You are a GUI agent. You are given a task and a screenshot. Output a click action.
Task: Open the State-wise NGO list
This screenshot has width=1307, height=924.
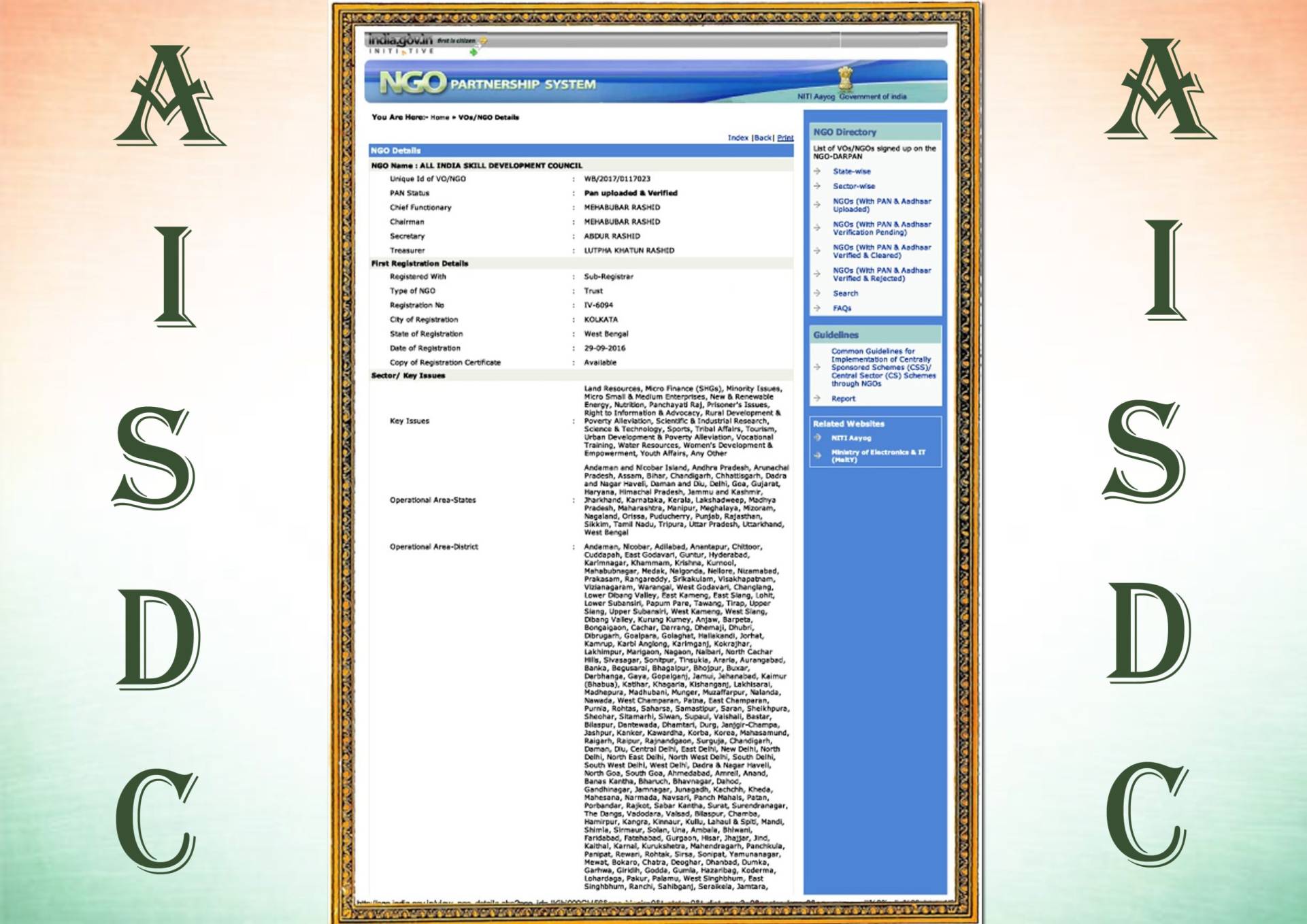click(851, 171)
